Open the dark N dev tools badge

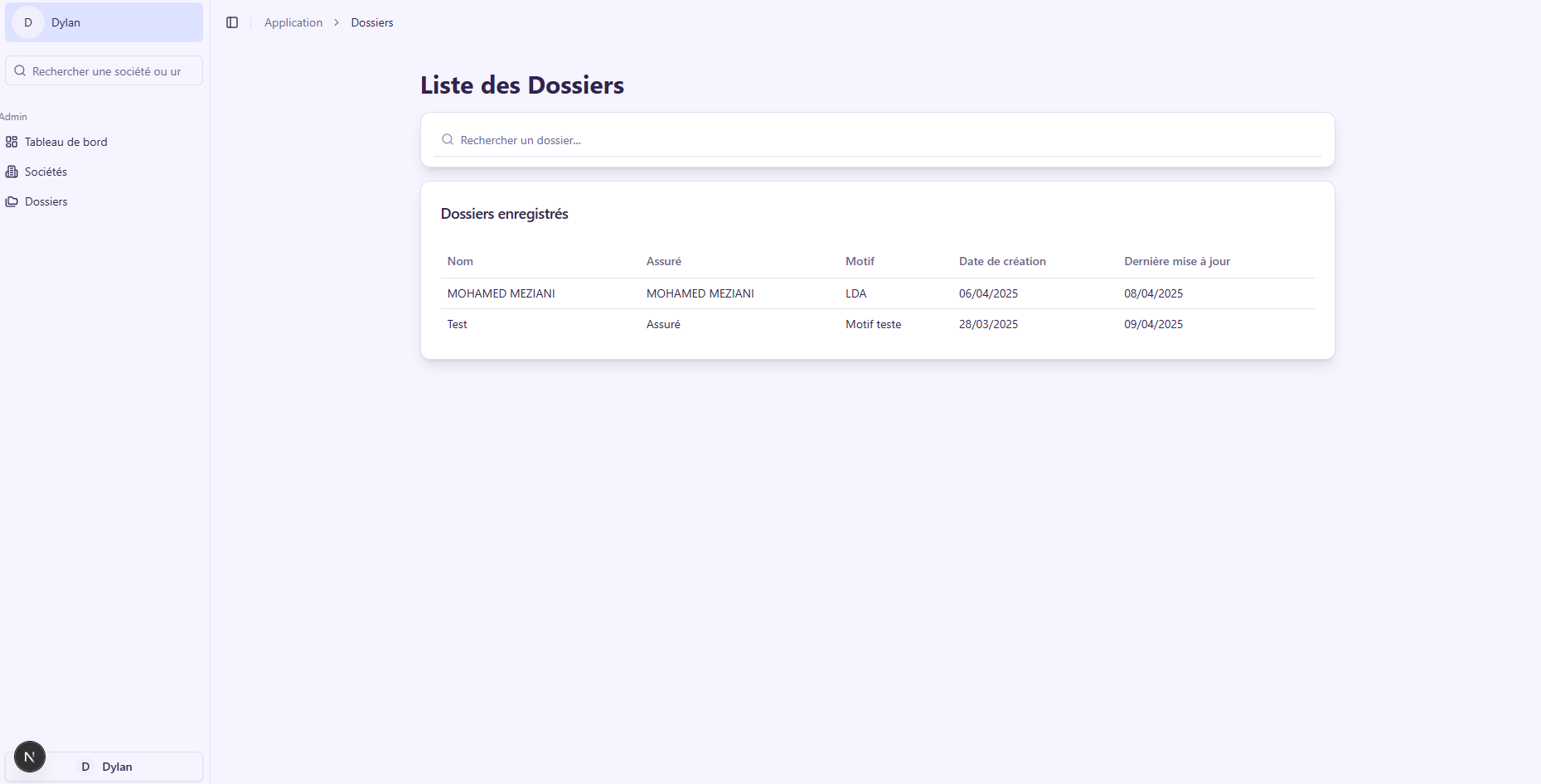(30, 756)
